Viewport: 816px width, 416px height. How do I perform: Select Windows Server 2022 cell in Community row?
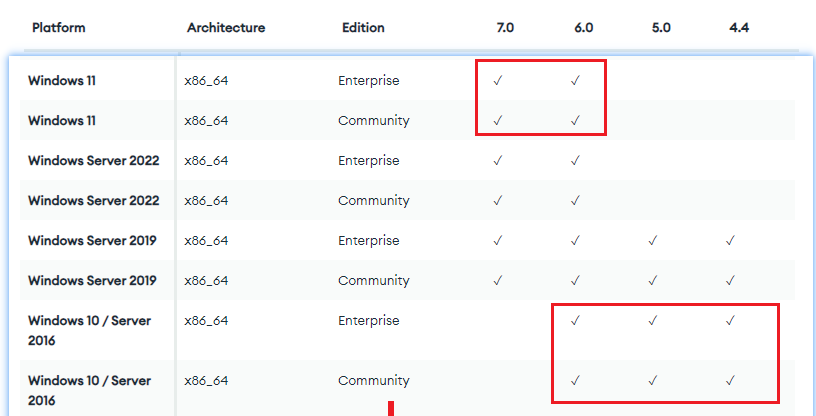94,201
